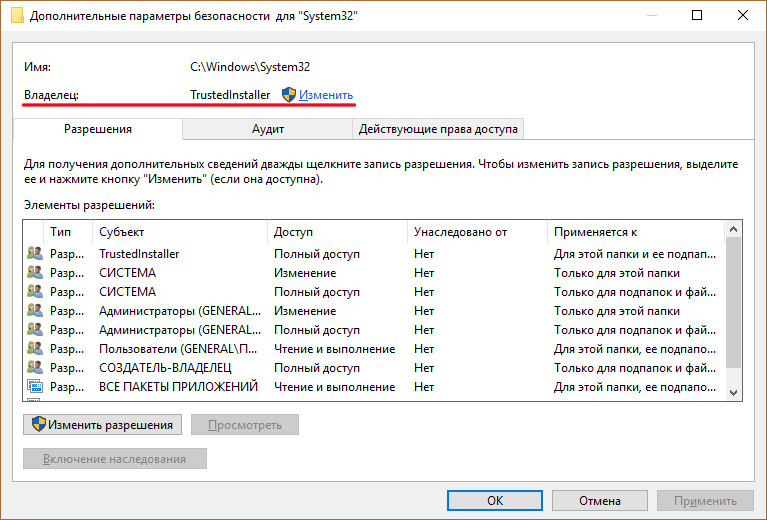Click the user icon of СОЗДАТЕЛЬ-ВЛАДЕЛЕЦ row
The width and height of the screenshot is (767, 520).
click(x=35, y=368)
